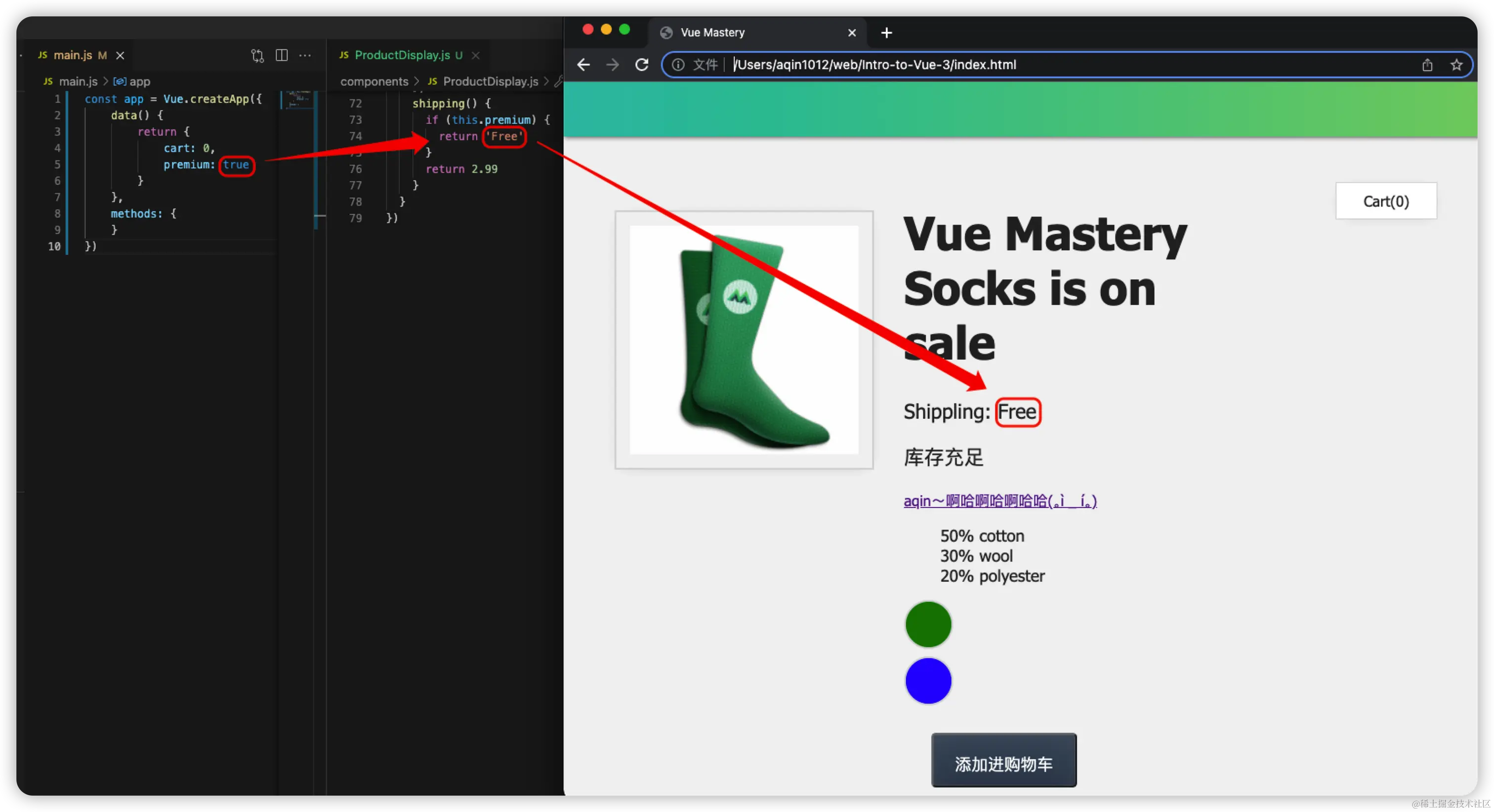
Task: Open a new browser tab
Action: (x=886, y=33)
